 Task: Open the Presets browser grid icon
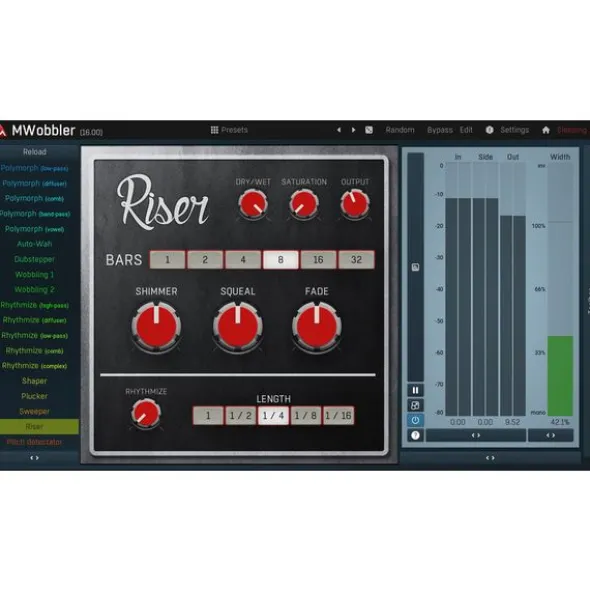pyautogui.click(x=214, y=130)
